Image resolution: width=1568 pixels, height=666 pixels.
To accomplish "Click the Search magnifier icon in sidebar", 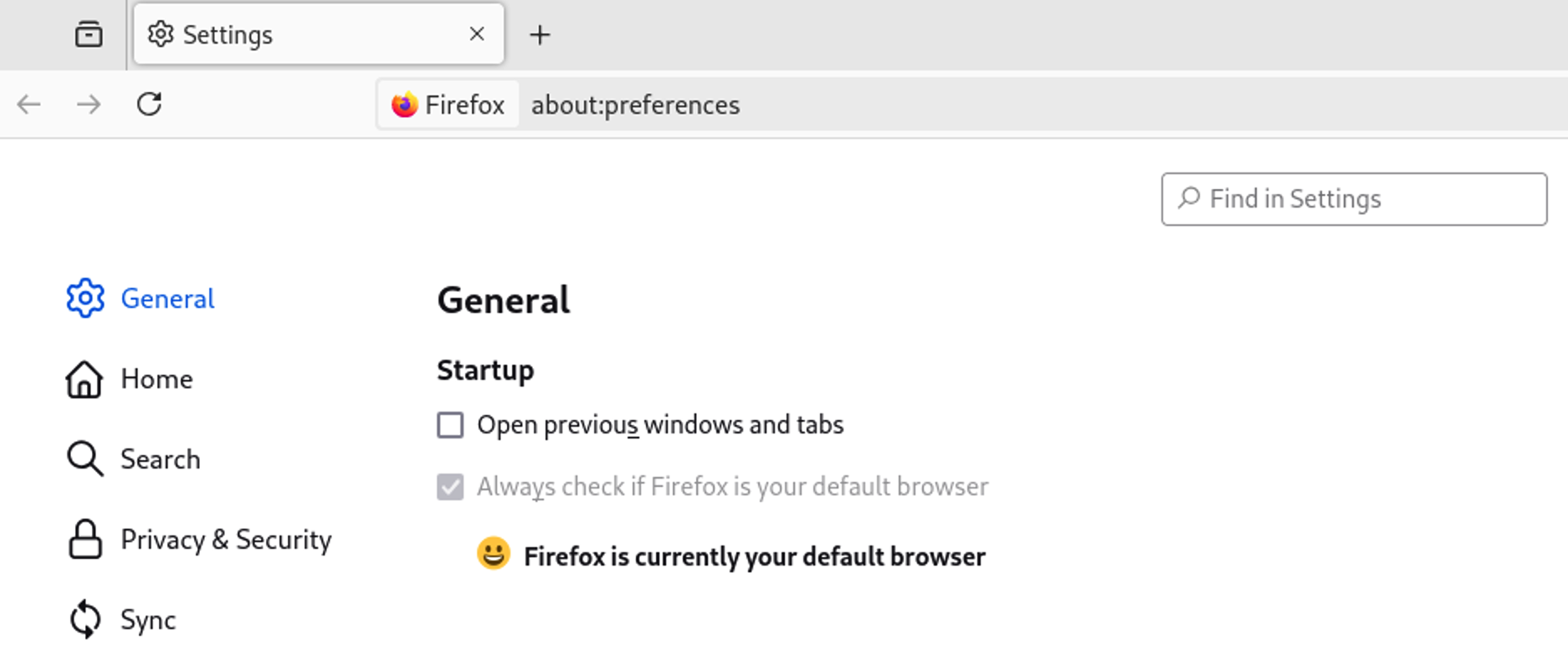I will coord(85,459).
